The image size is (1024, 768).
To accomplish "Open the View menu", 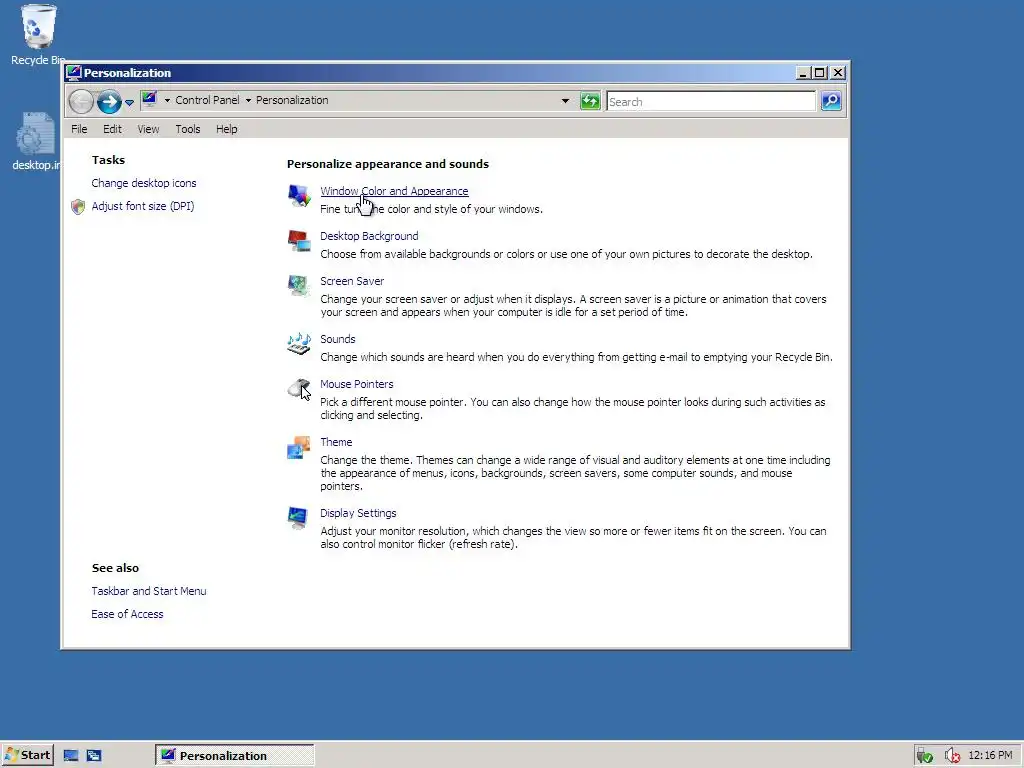I will click(x=148, y=129).
